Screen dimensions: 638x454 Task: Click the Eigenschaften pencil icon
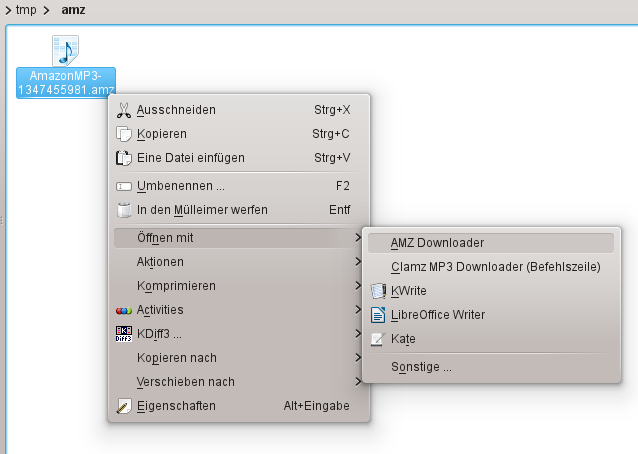point(124,406)
